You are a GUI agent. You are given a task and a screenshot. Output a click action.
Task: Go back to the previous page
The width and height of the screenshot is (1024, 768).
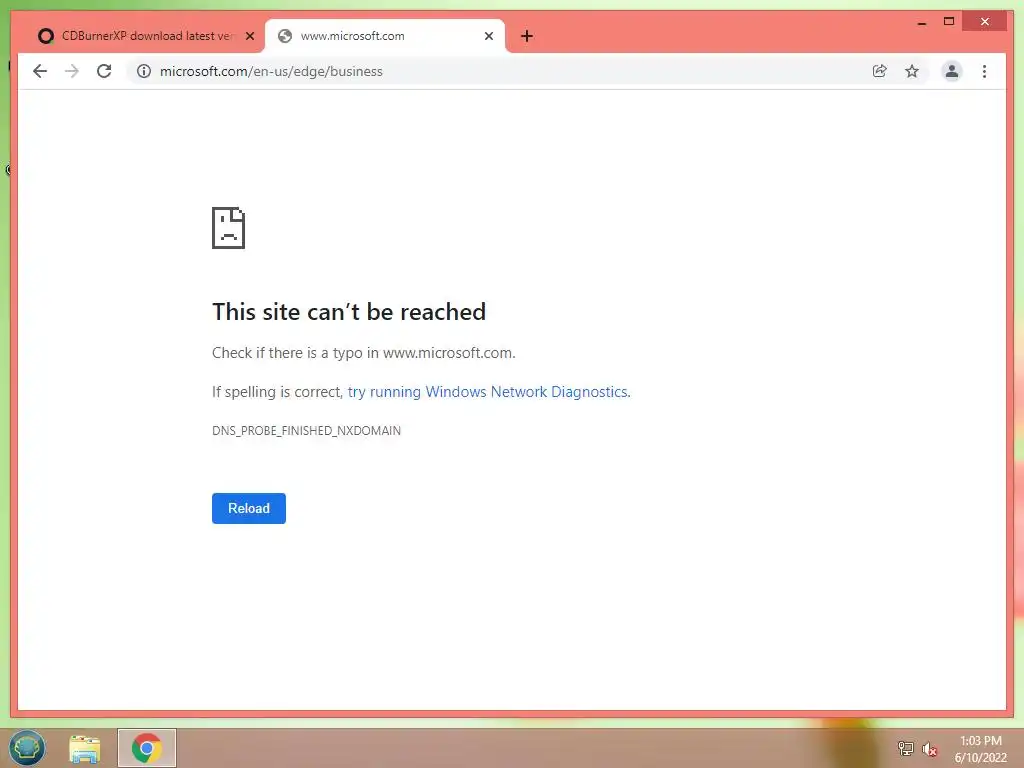40,71
